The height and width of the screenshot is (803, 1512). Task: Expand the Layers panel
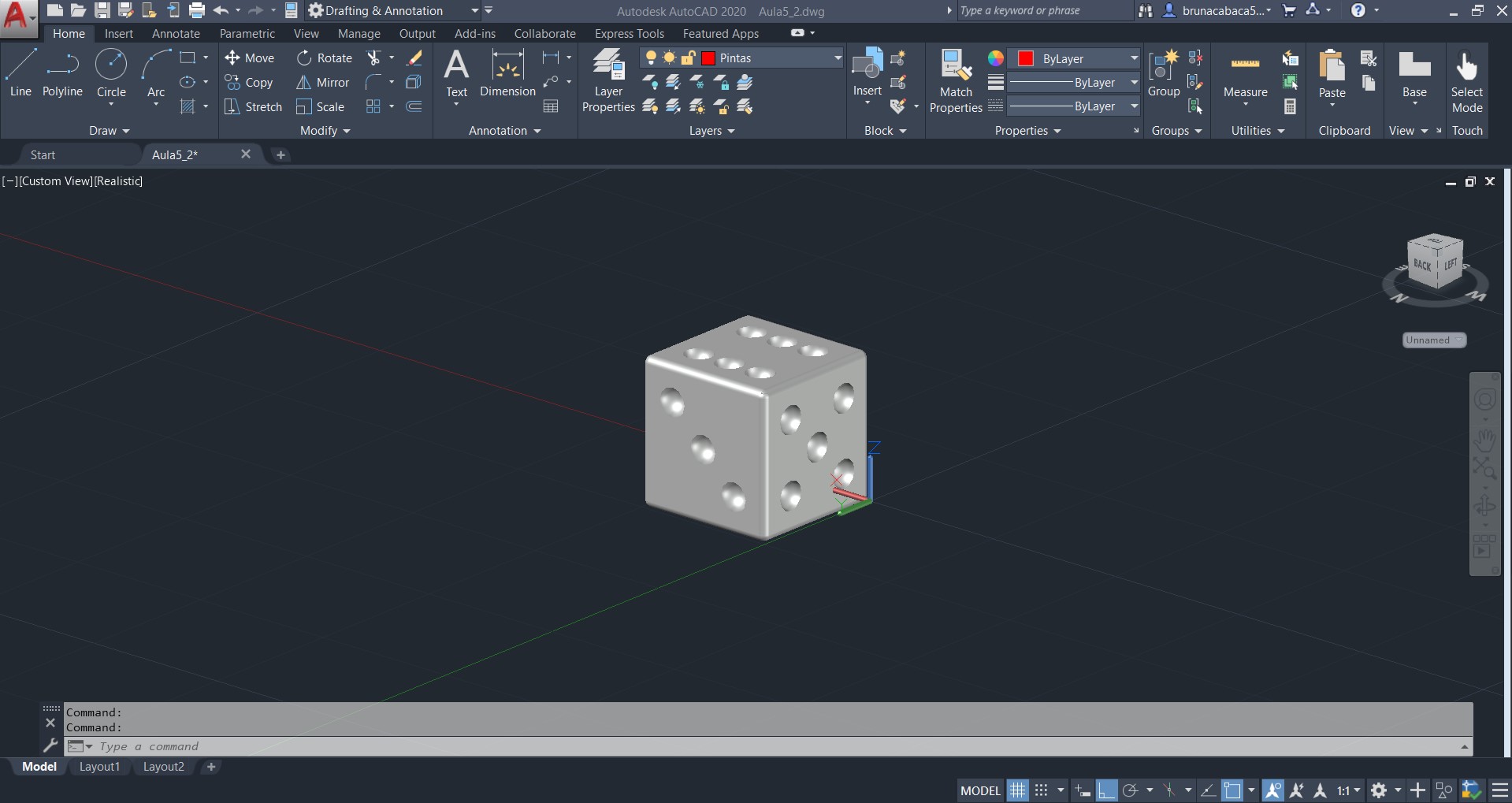tap(711, 131)
